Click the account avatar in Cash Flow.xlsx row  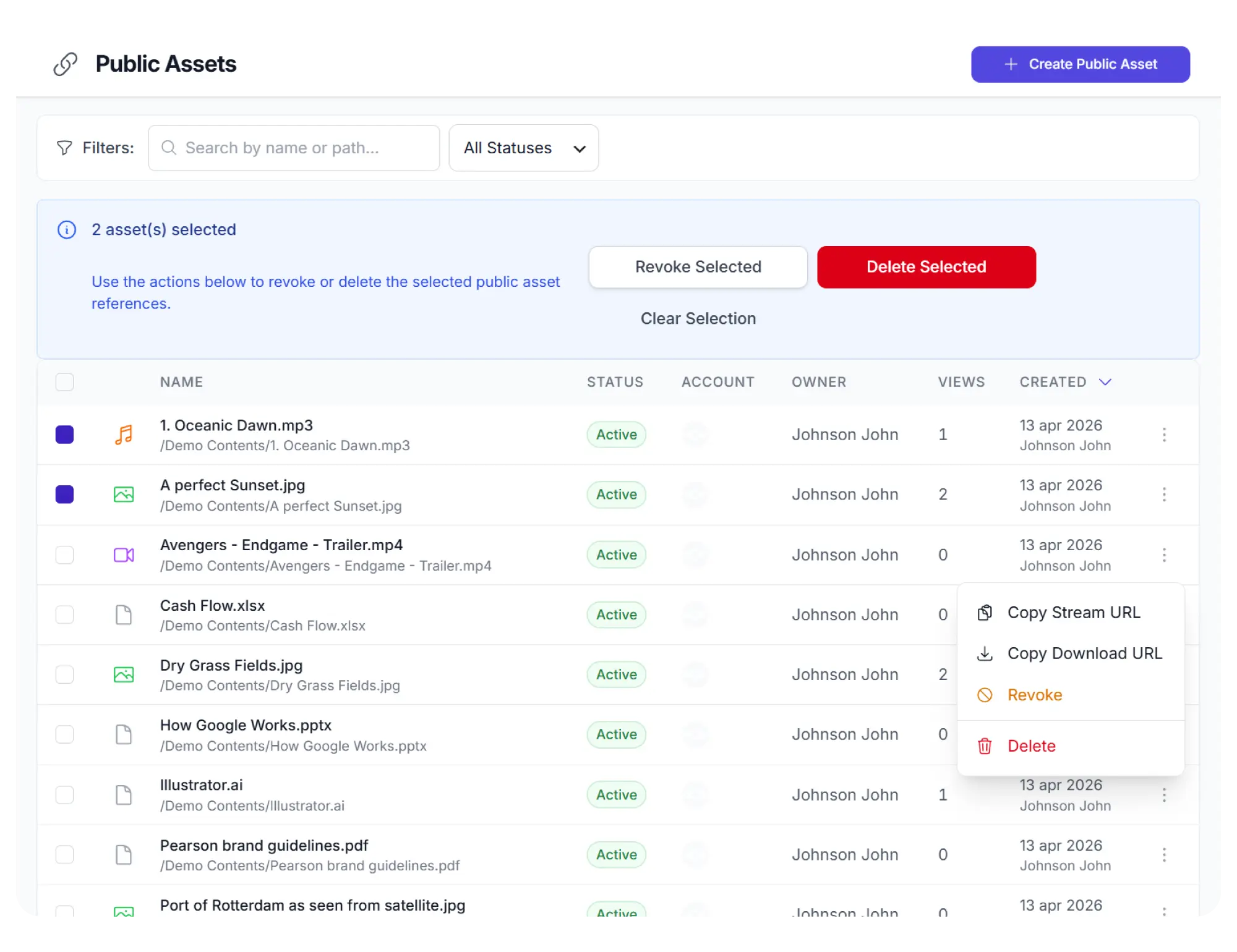(x=696, y=615)
